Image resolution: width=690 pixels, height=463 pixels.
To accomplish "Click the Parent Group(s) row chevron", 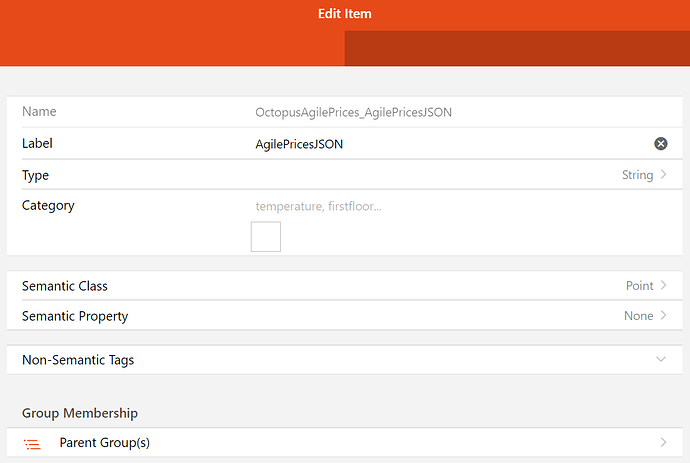I will click(663, 442).
